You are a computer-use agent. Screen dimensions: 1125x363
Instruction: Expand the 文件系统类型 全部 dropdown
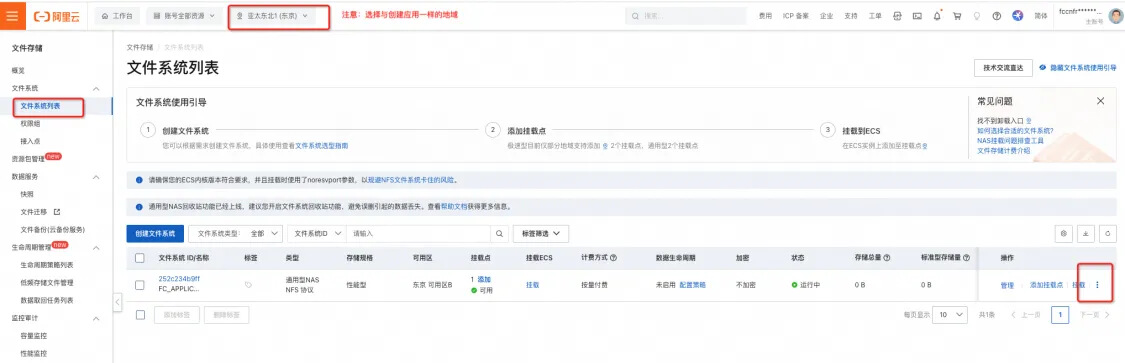(236, 233)
